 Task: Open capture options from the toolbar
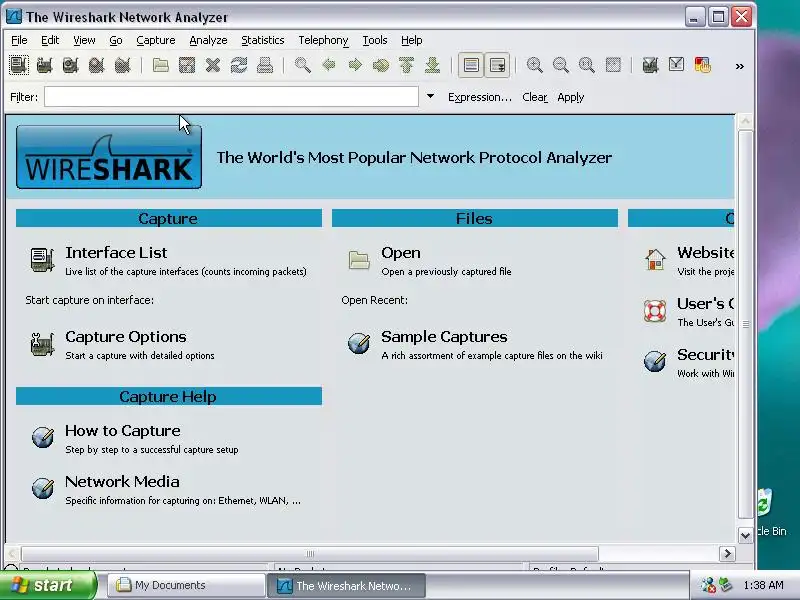[45, 65]
